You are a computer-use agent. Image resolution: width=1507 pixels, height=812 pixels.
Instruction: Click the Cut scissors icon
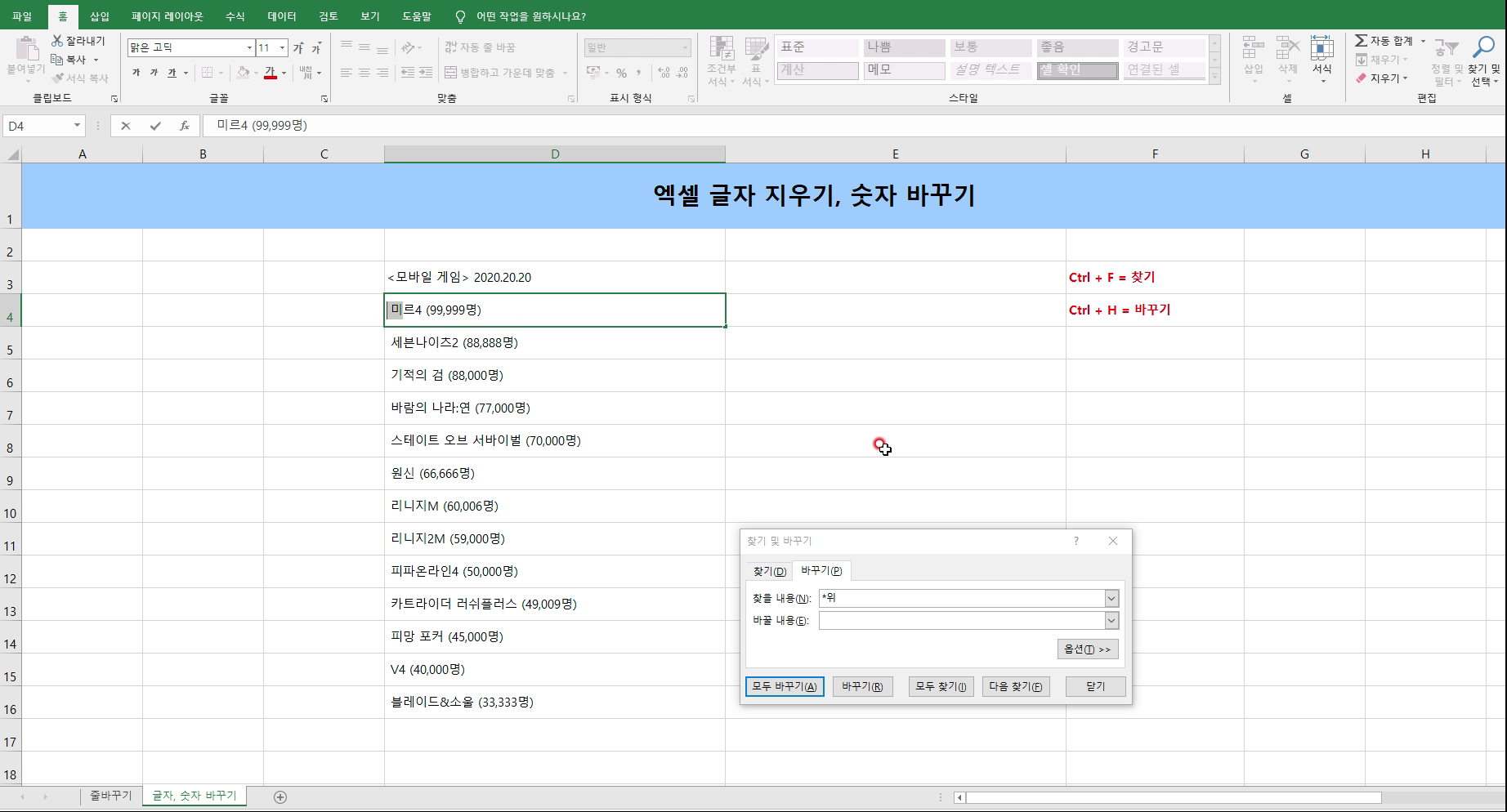57,41
